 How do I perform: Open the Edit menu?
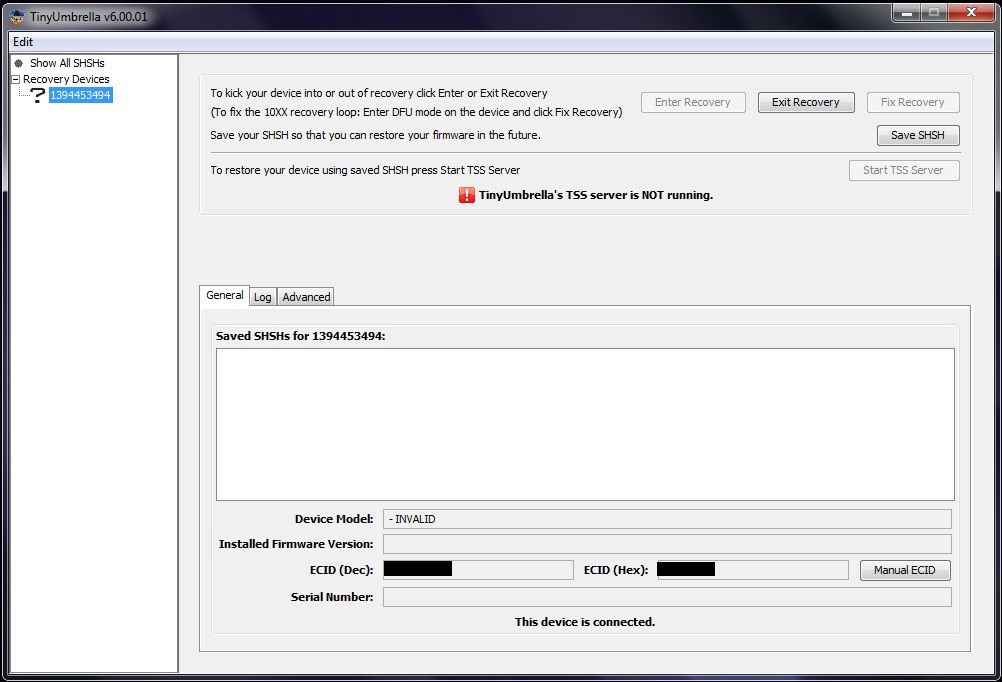(23, 42)
